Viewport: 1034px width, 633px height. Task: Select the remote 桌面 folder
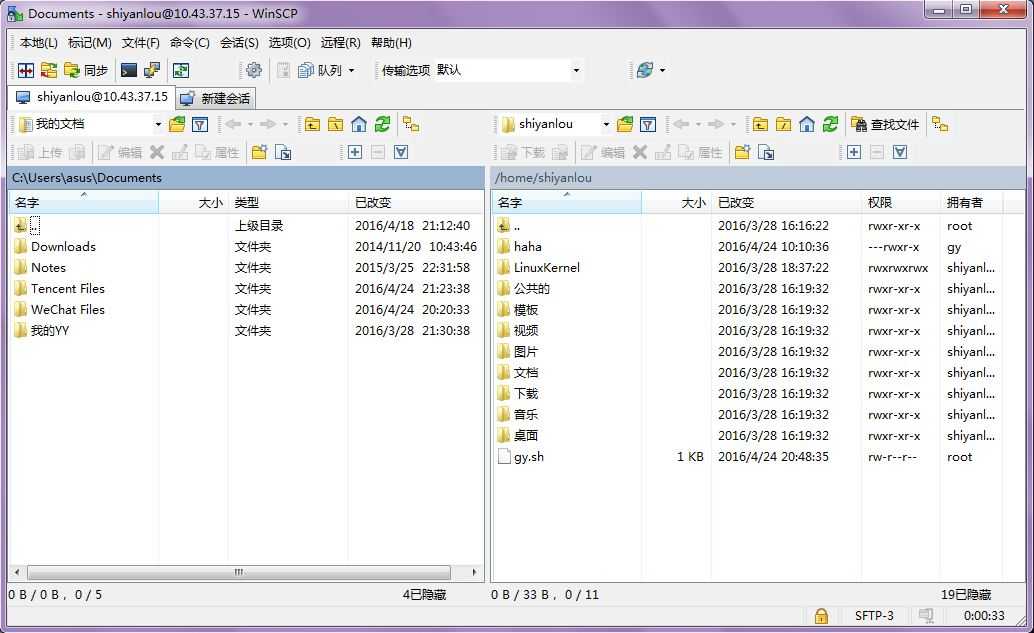[526, 436]
